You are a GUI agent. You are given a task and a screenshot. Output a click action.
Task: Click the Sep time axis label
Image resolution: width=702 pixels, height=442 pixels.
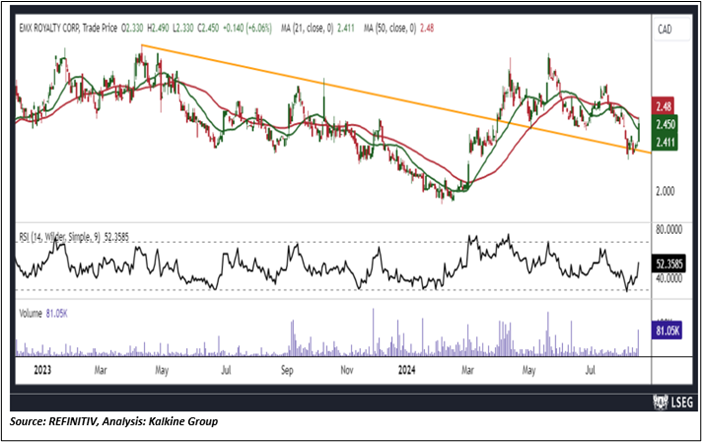tap(287, 370)
